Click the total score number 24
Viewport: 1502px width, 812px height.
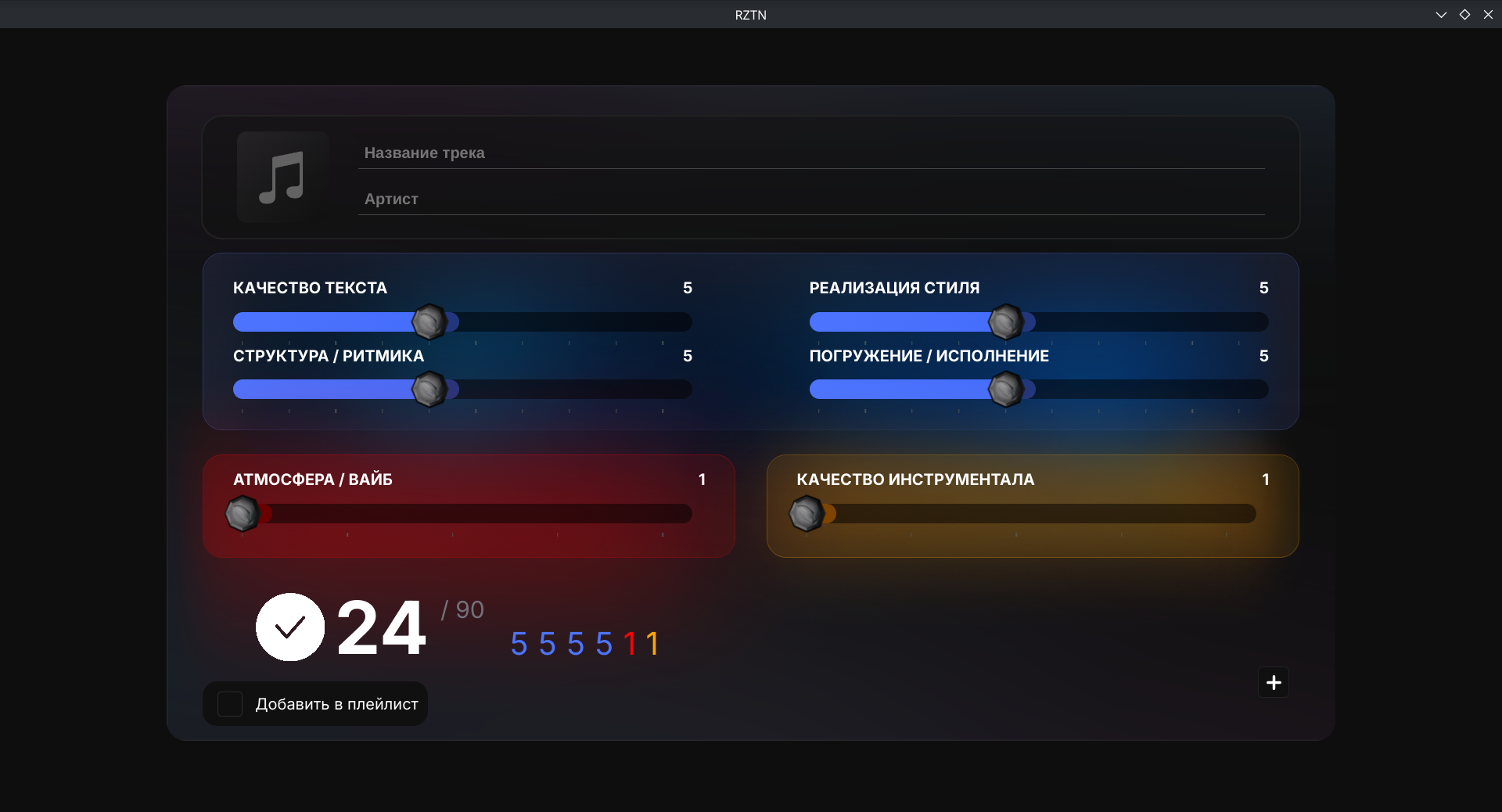click(381, 628)
